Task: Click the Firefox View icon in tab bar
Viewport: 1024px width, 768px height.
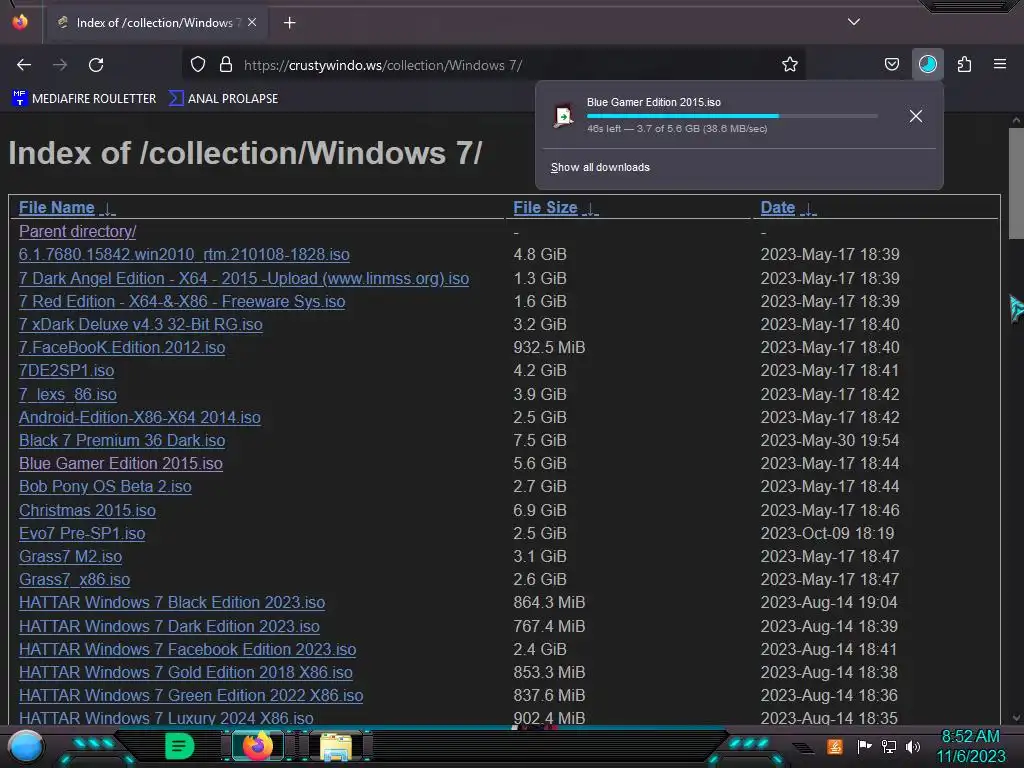Action: pyautogui.click(x=20, y=22)
